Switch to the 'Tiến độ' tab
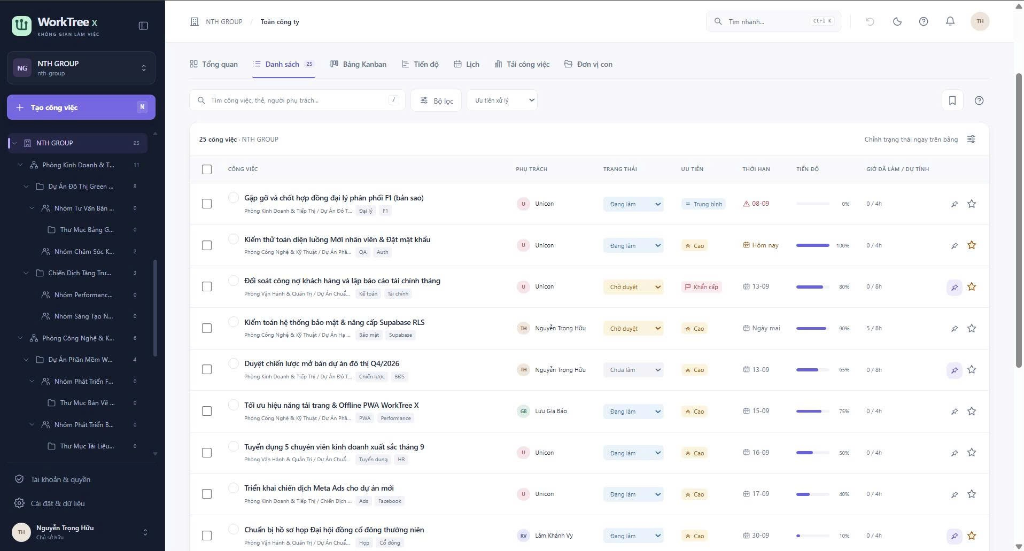Viewport: 1024px width, 551px height. pyautogui.click(x=420, y=64)
